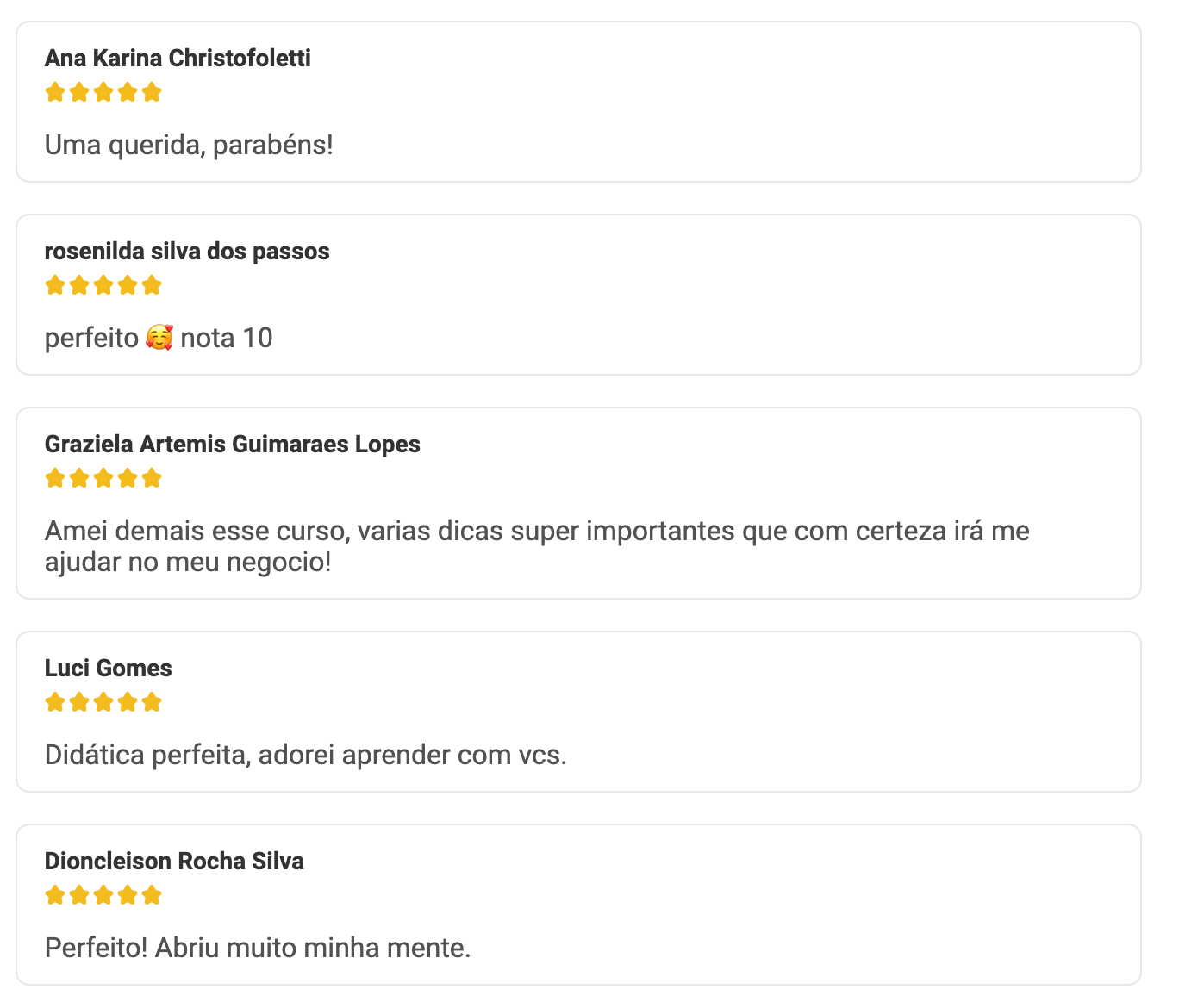
Task: Click "ajudar no meu negocio!" line in Graziela's review
Action: [x=188, y=563]
